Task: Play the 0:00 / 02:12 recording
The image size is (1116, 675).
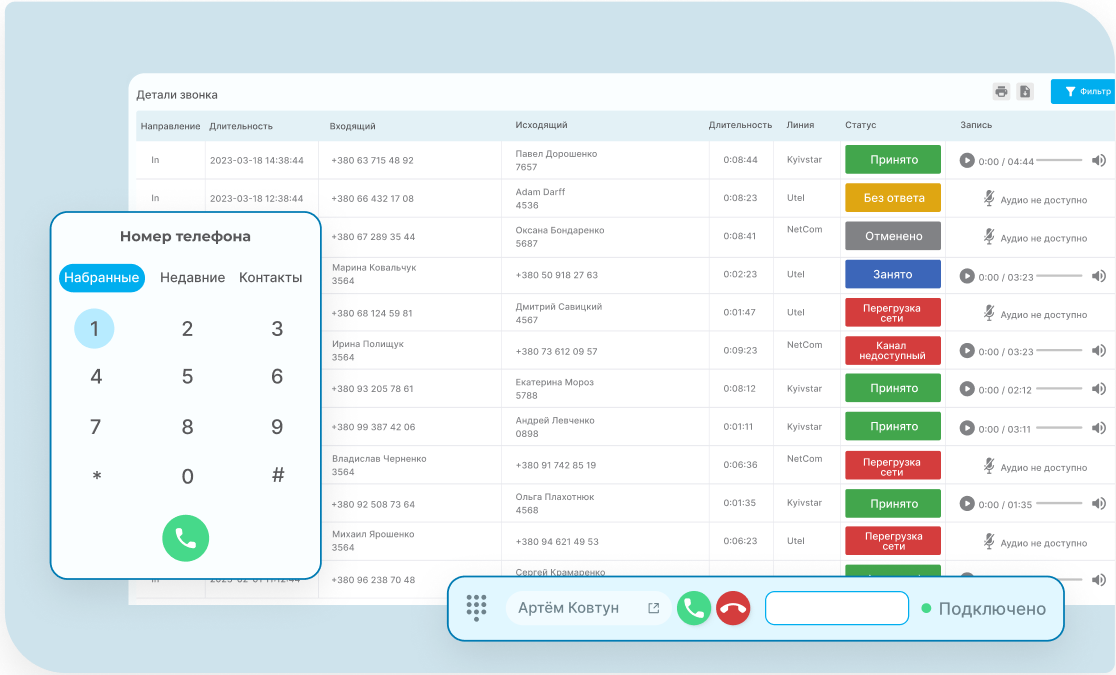Action: [967, 389]
